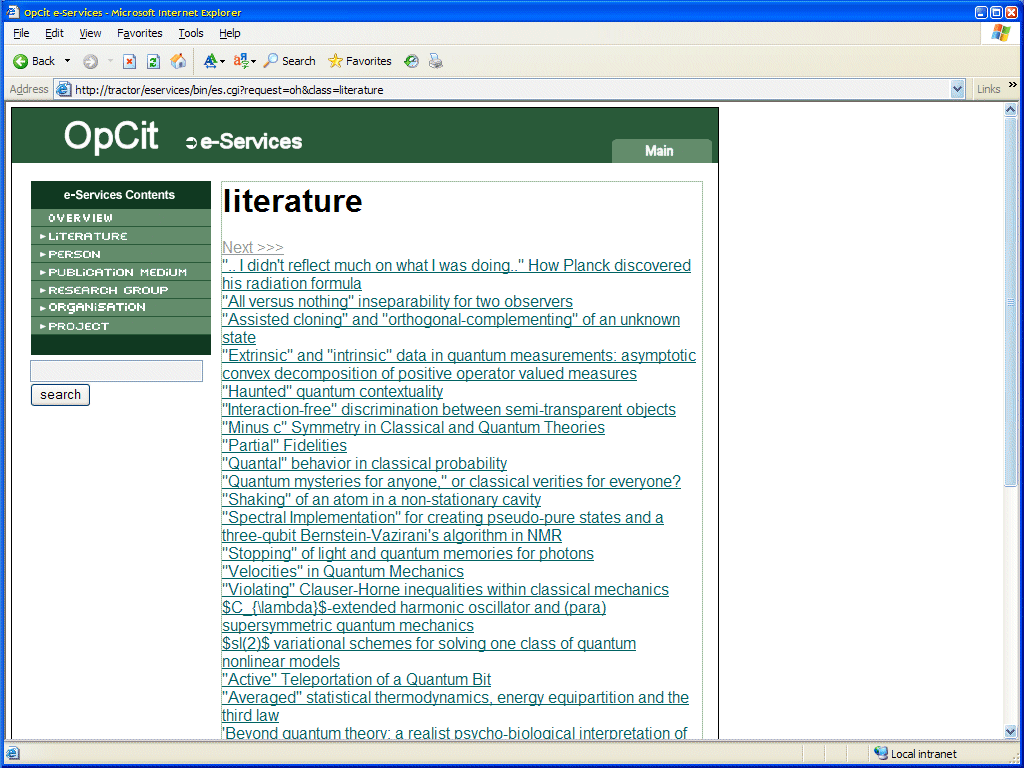
Task: Open Favorites star toolbar button
Action: [x=360, y=61]
